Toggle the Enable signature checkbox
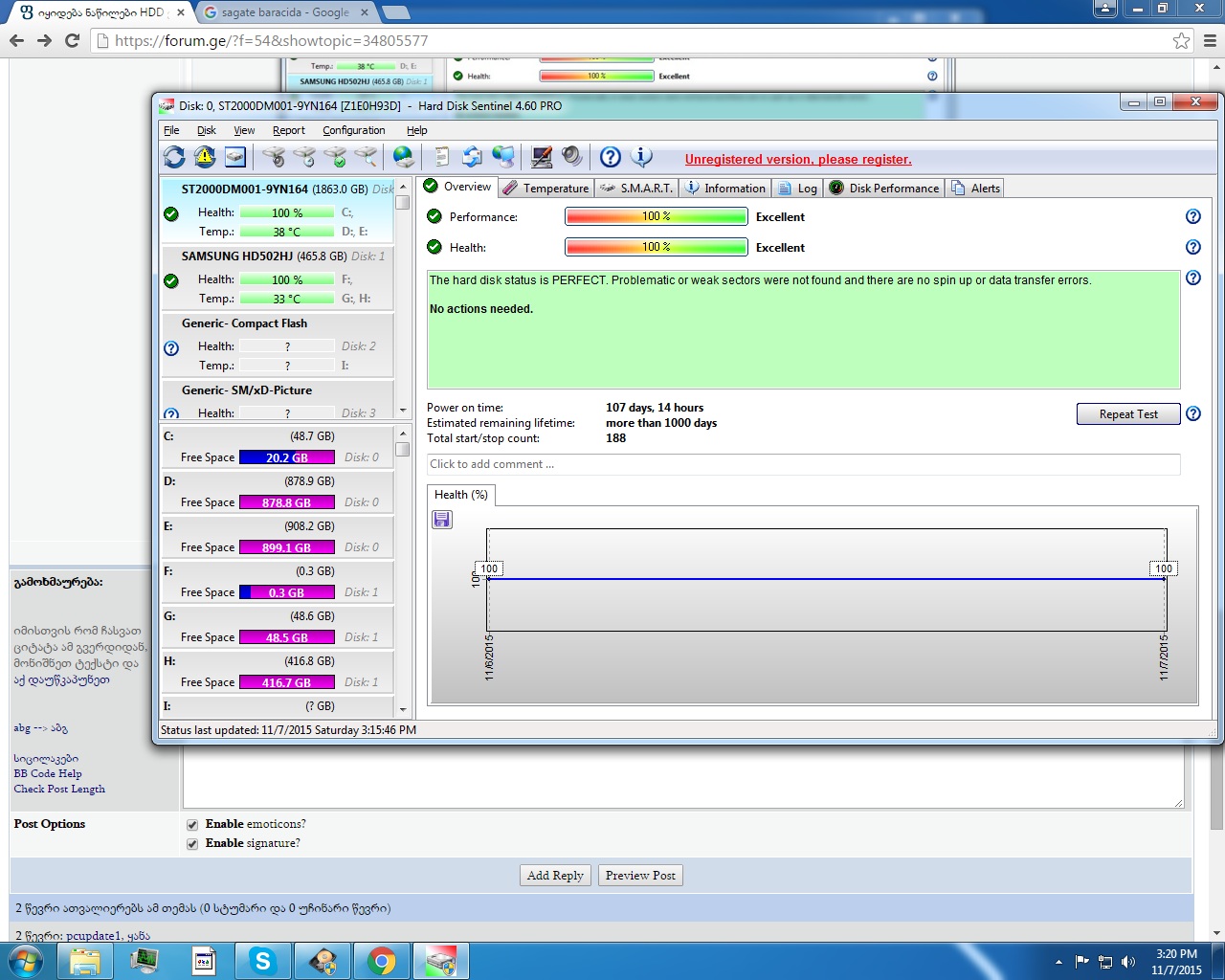1225x980 pixels. coord(192,843)
